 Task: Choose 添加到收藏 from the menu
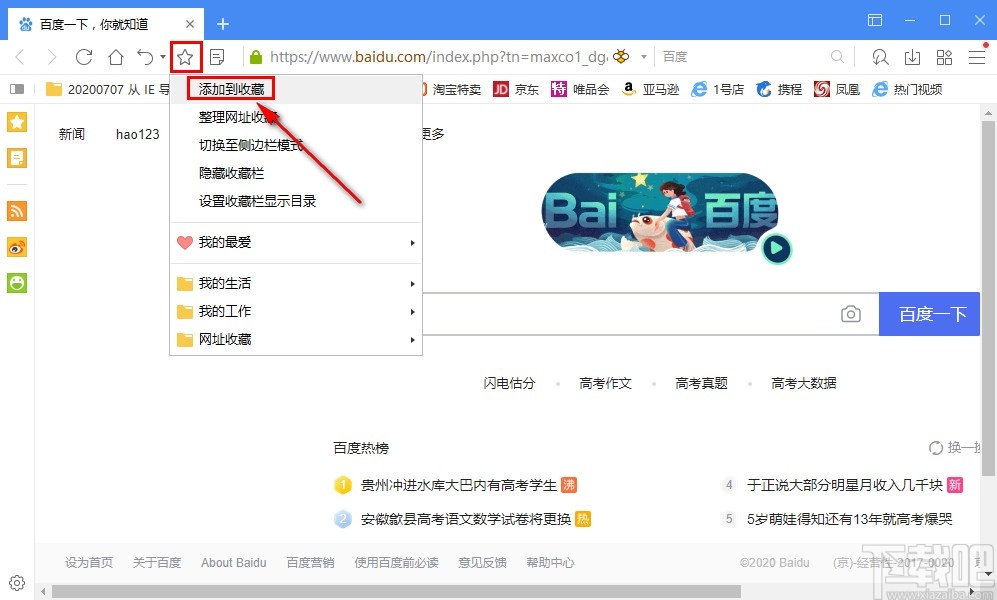coord(296,89)
